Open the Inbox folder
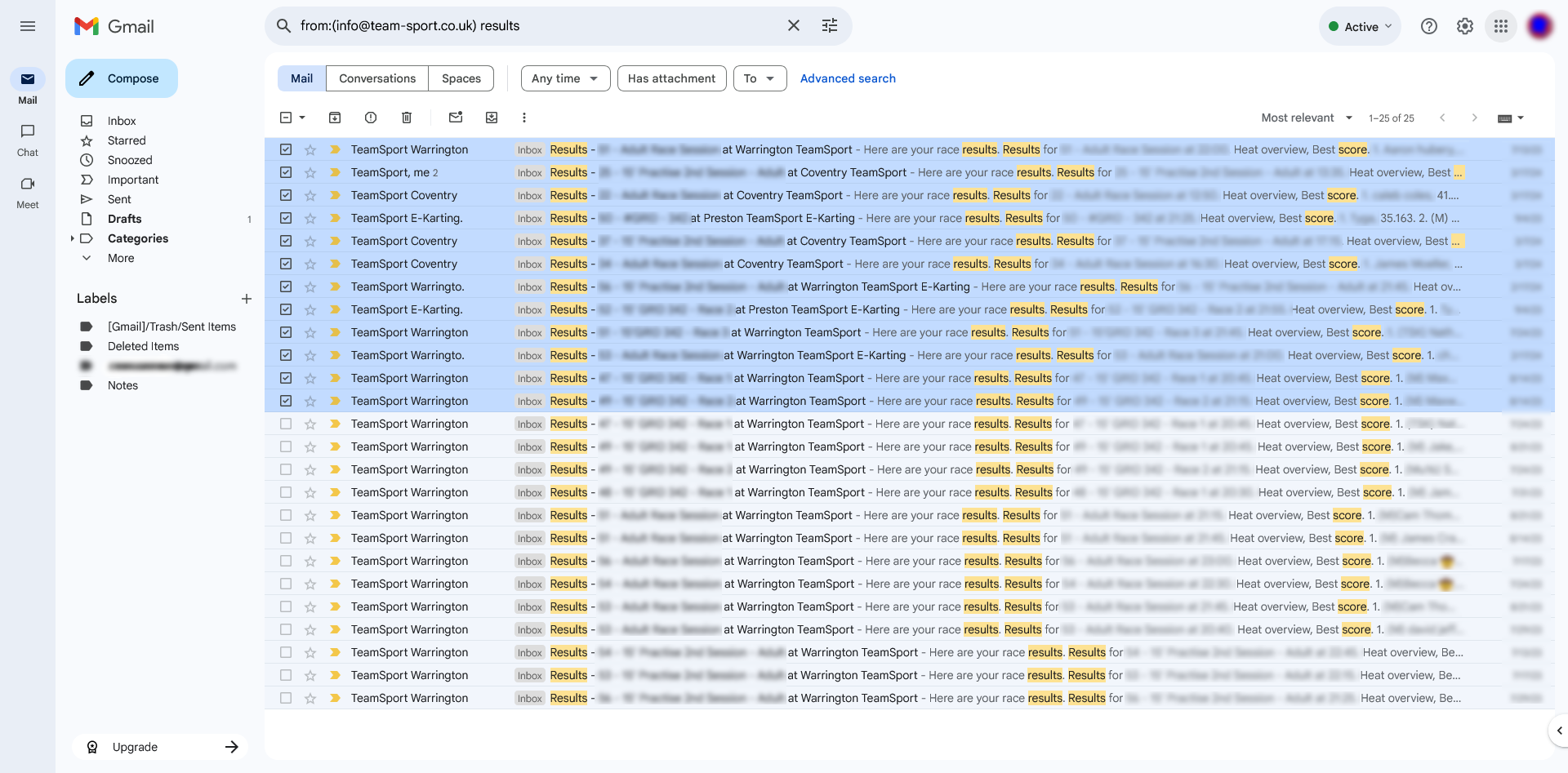Viewport: 1568px width, 773px height. coord(122,121)
